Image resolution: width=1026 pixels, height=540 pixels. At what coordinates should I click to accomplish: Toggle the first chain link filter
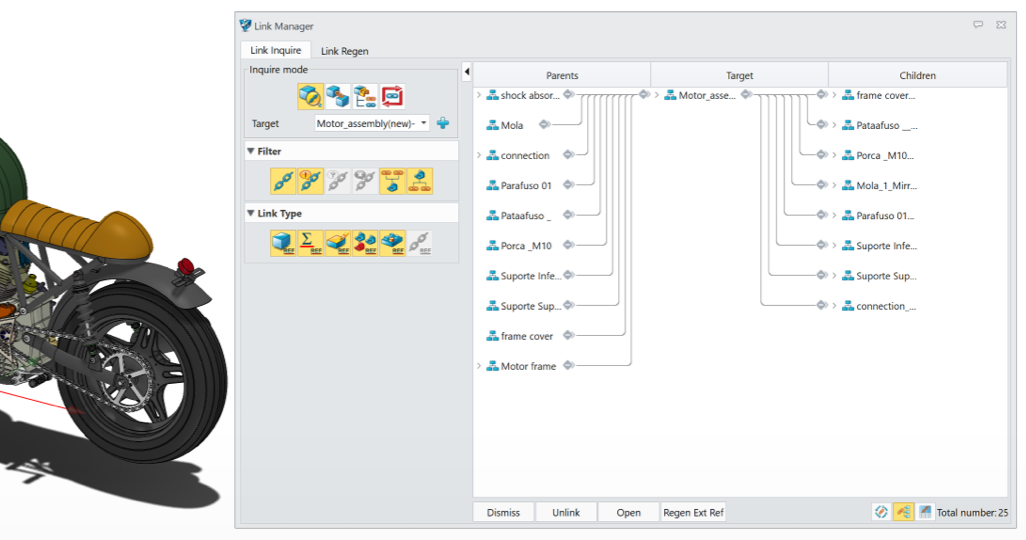[283, 181]
